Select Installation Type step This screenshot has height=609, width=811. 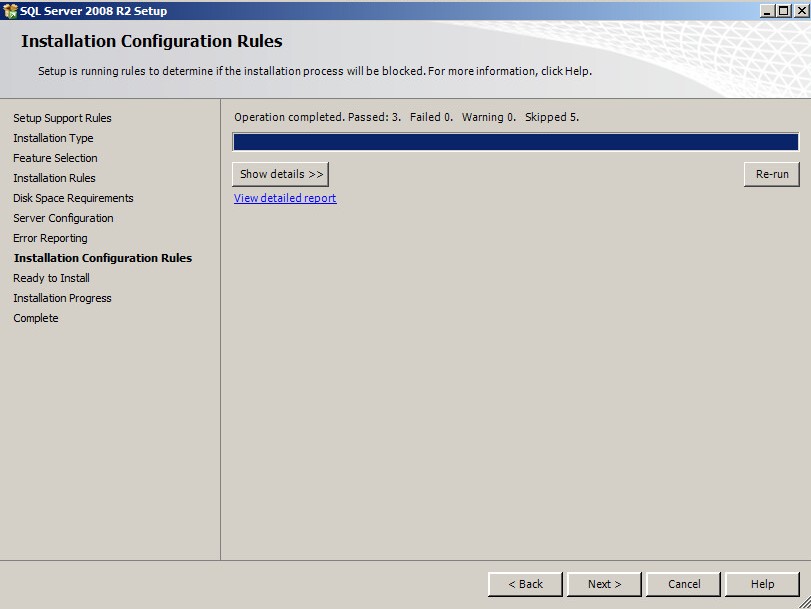53,138
